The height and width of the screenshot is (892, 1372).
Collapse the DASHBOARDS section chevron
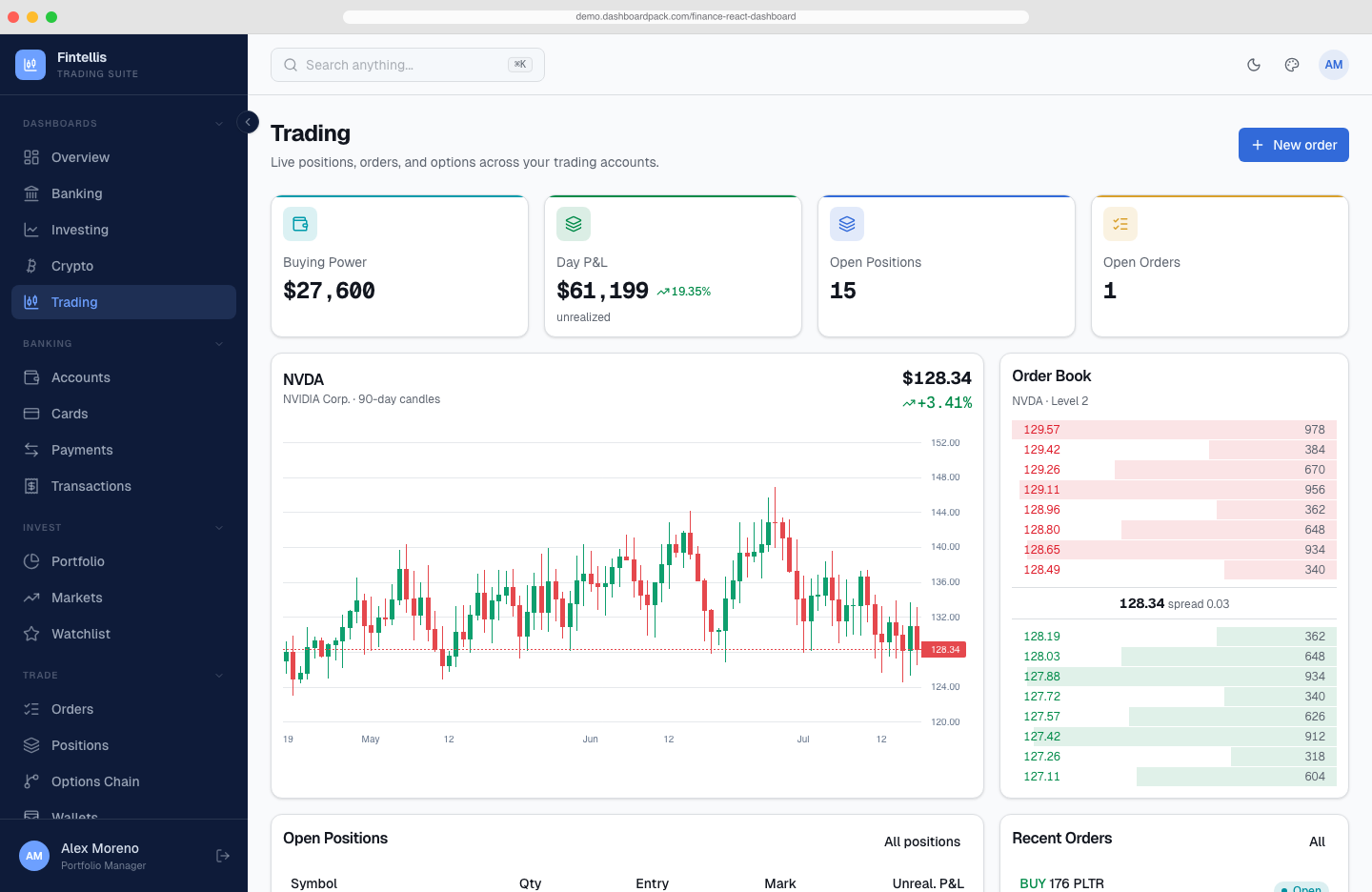pyautogui.click(x=219, y=124)
